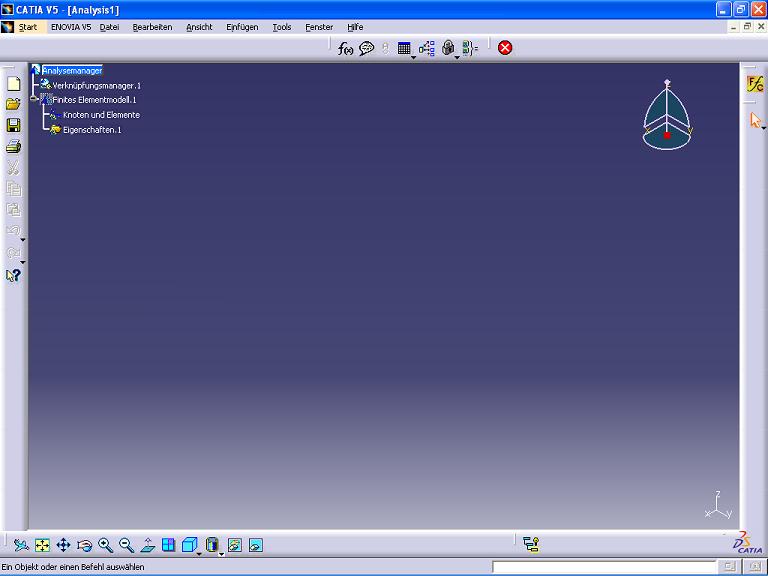Open the Tools menu
Screen dimensions: 768x576
pos(282,27)
